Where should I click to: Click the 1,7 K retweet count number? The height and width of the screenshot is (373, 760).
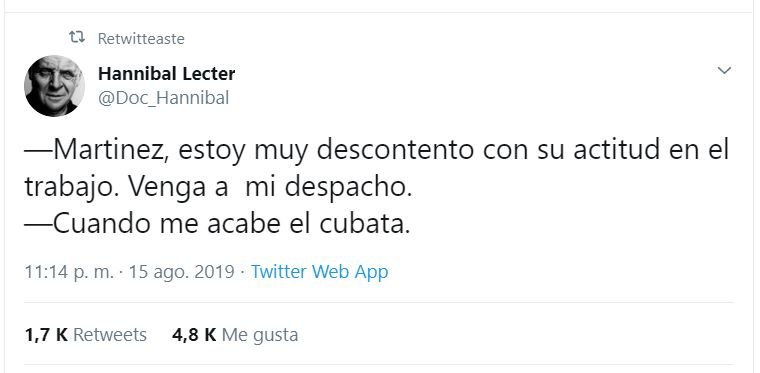tap(46, 335)
